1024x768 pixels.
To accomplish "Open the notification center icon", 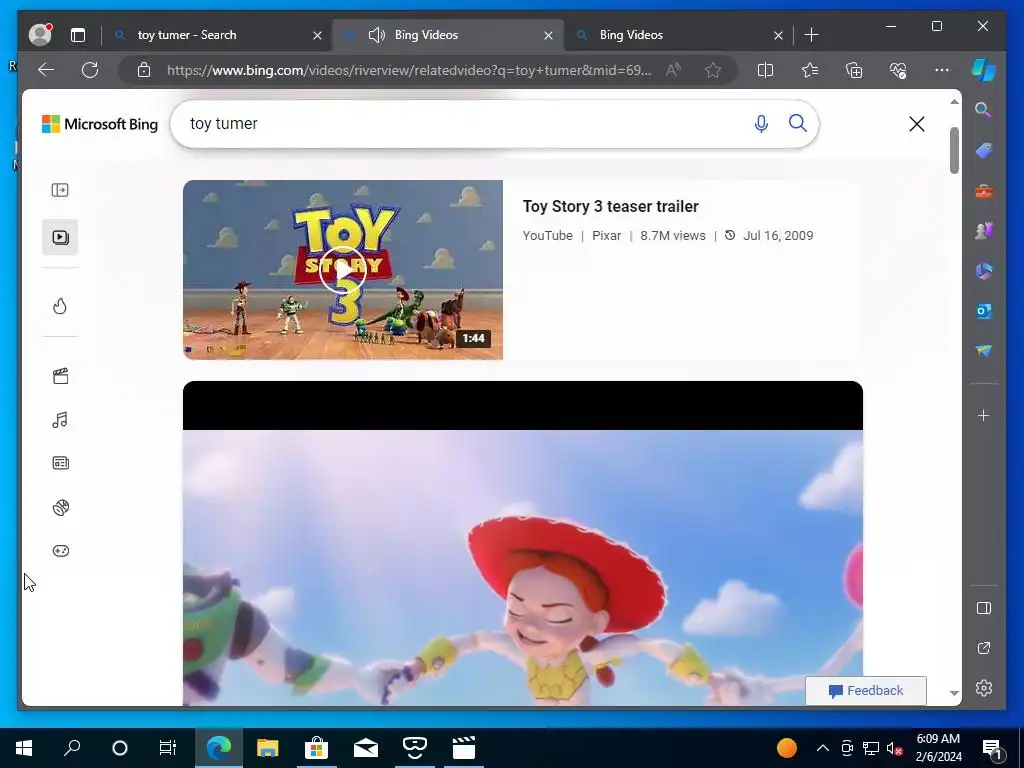I will pyautogui.click(x=993, y=749).
